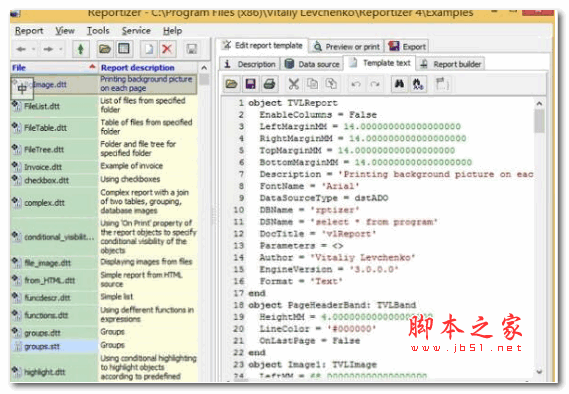Open the Help menu

coord(172,31)
